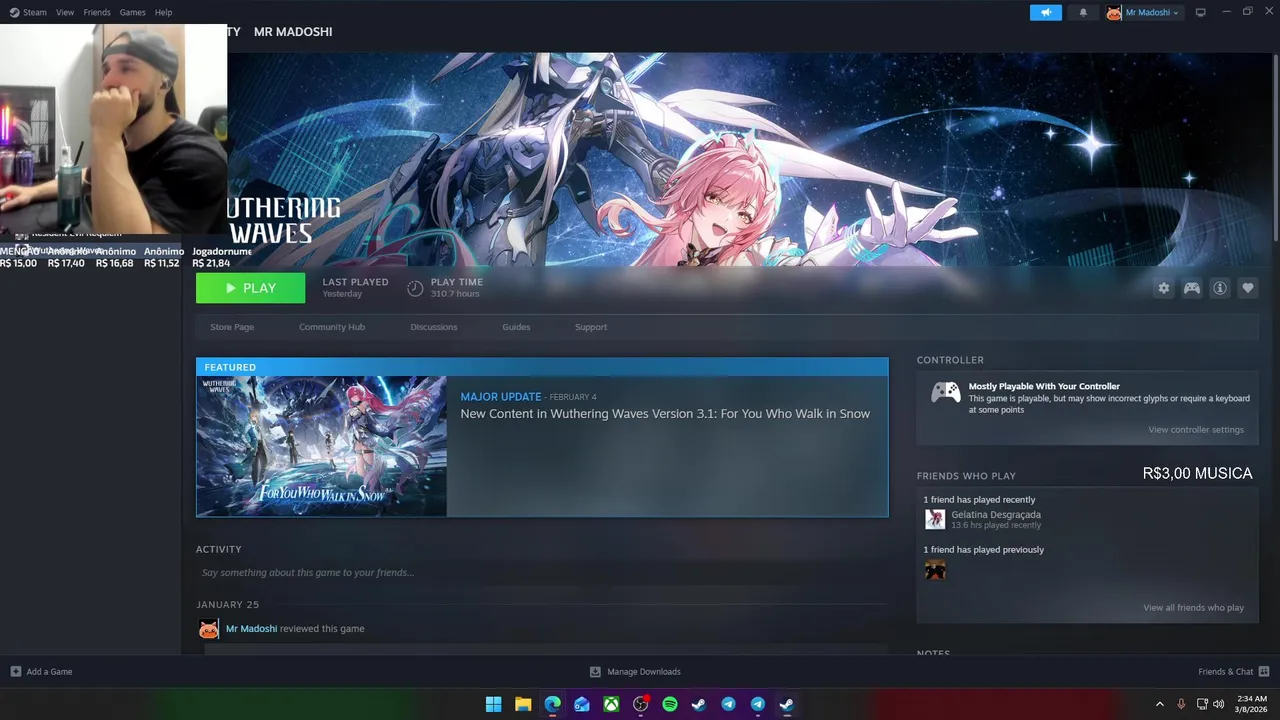Viewport: 1280px width, 720px height.
Task: Open OBS Studio from taskbar
Action: tap(641, 704)
